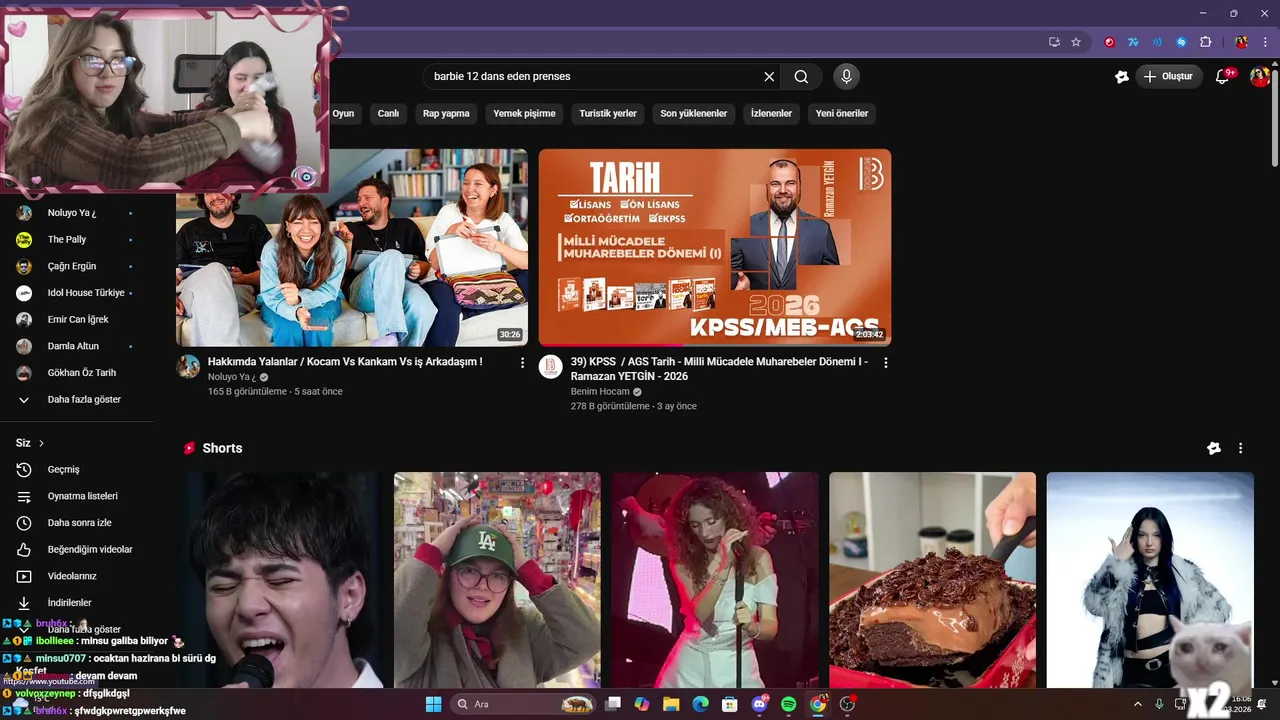This screenshot has height=720, width=1280.
Task: Clear the YouTube search box text
Action: click(x=769, y=76)
